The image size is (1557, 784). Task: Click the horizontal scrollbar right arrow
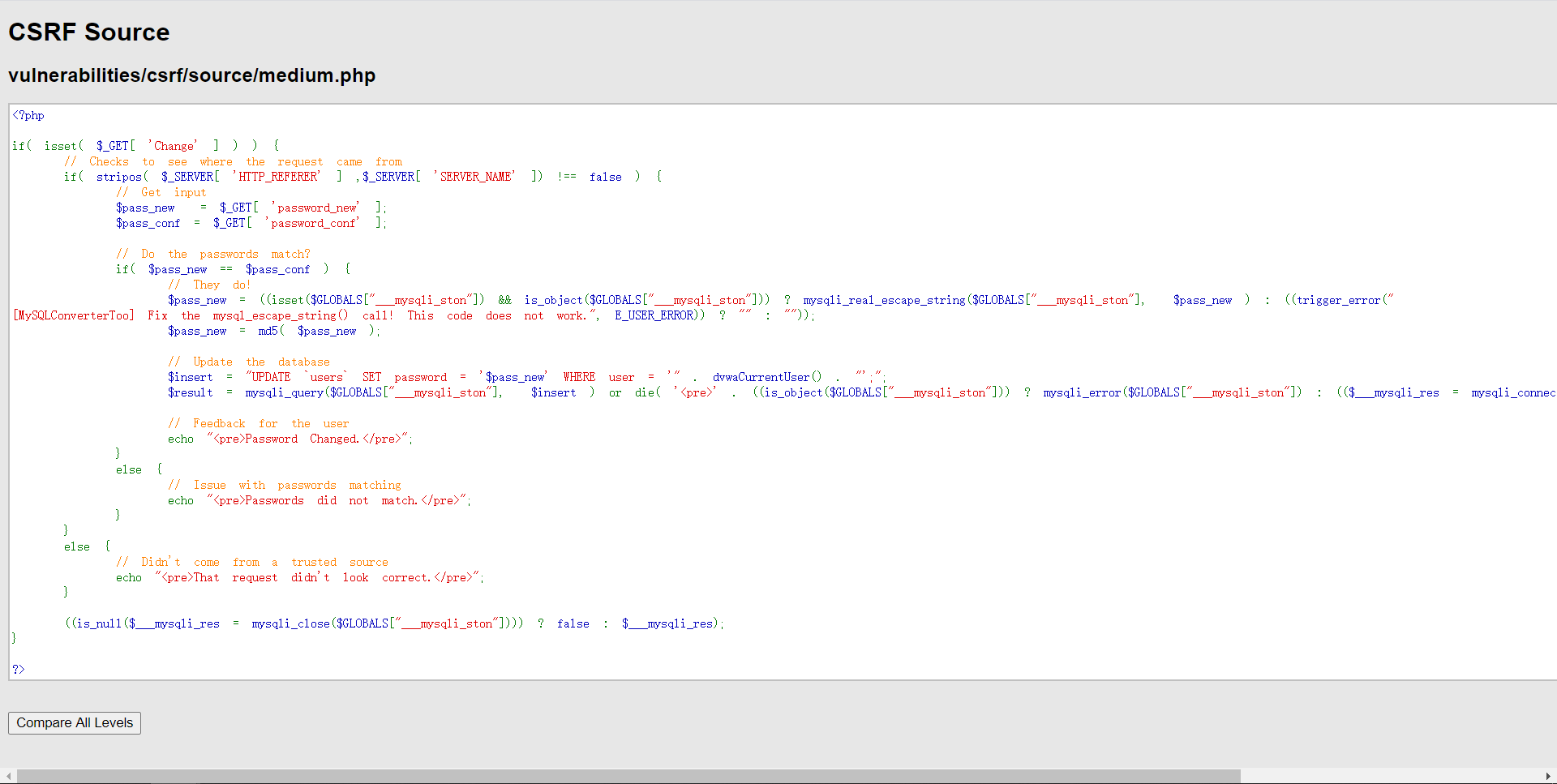click(1548, 776)
